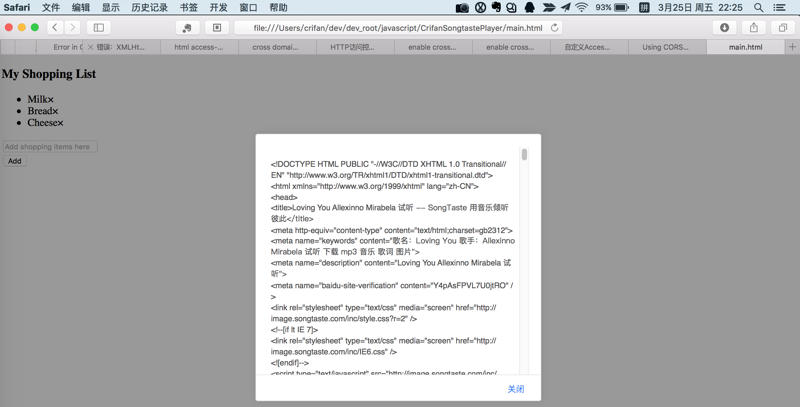Open the 窗口 menu
The width and height of the screenshot is (800, 407).
248,7
